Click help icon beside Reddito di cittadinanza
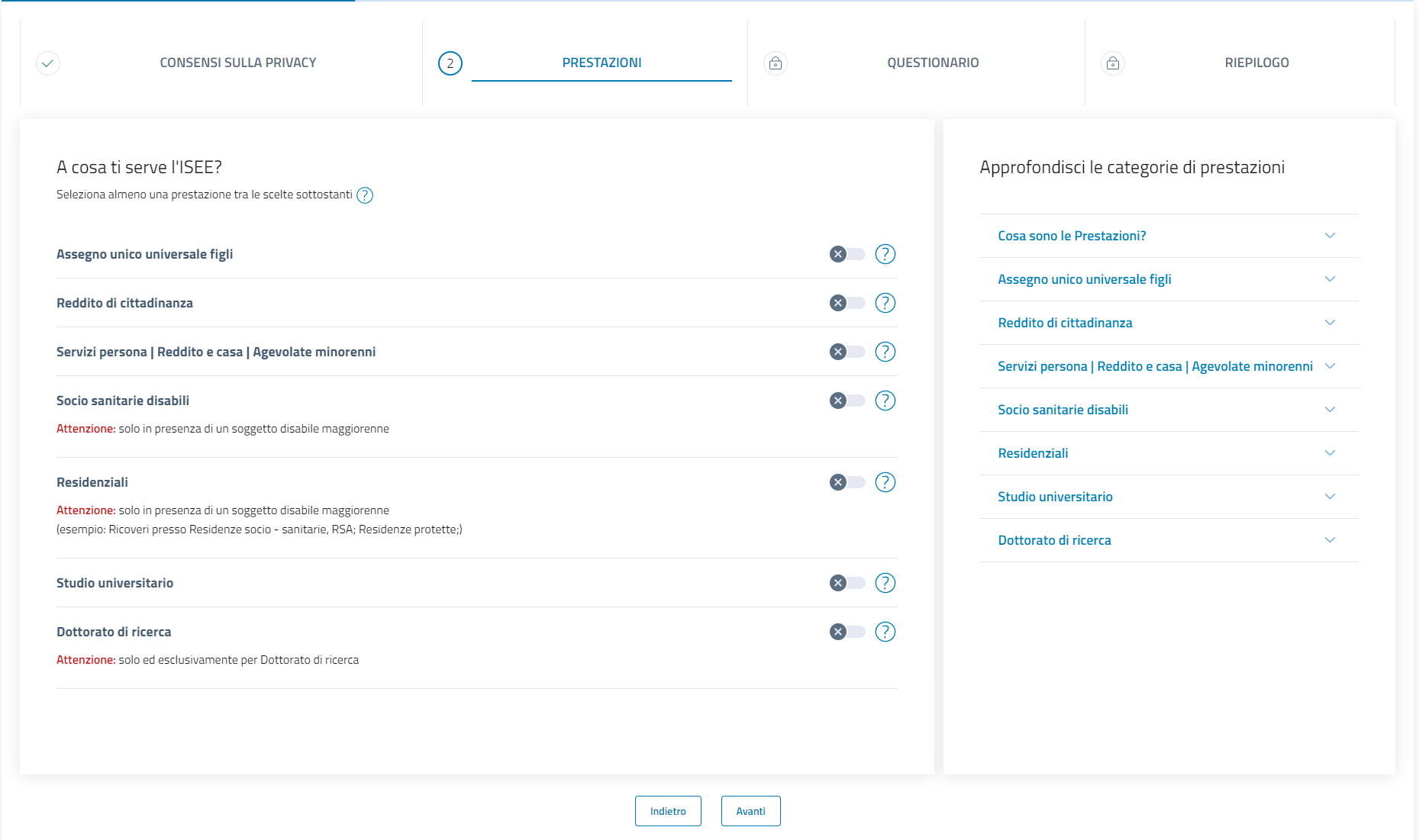 point(885,303)
